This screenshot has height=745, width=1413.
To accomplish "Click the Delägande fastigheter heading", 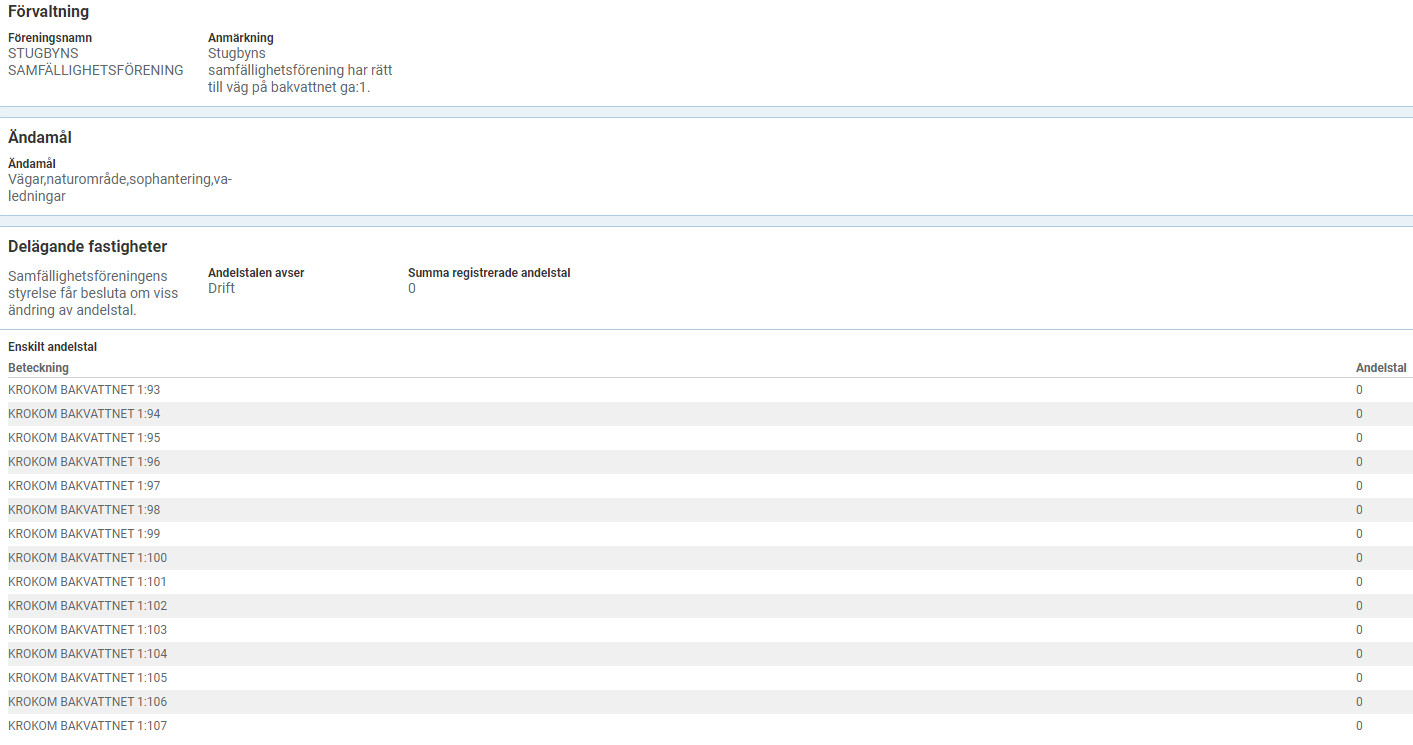I will point(87,246).
